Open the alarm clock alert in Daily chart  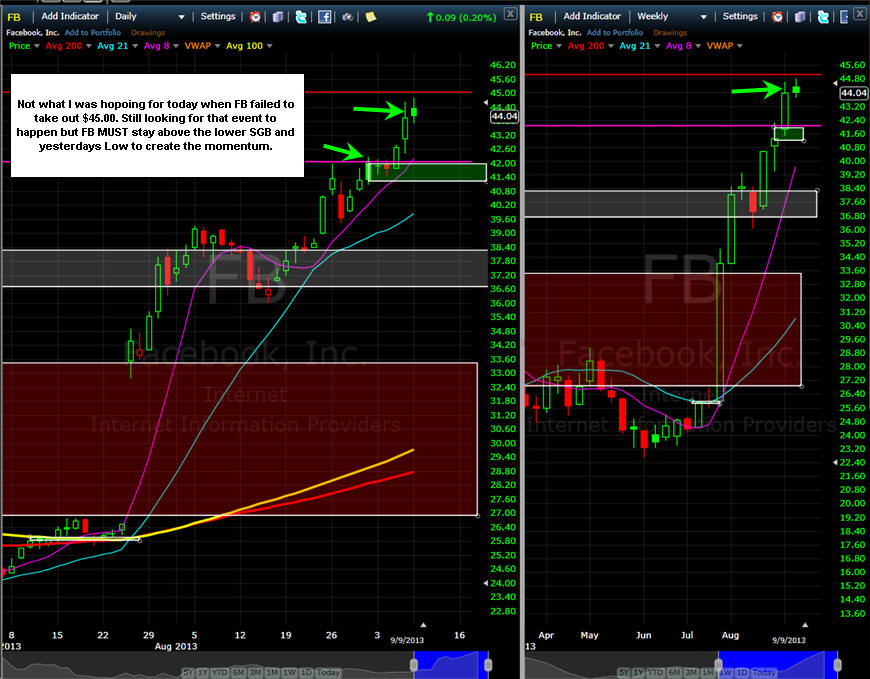[255, 17]
